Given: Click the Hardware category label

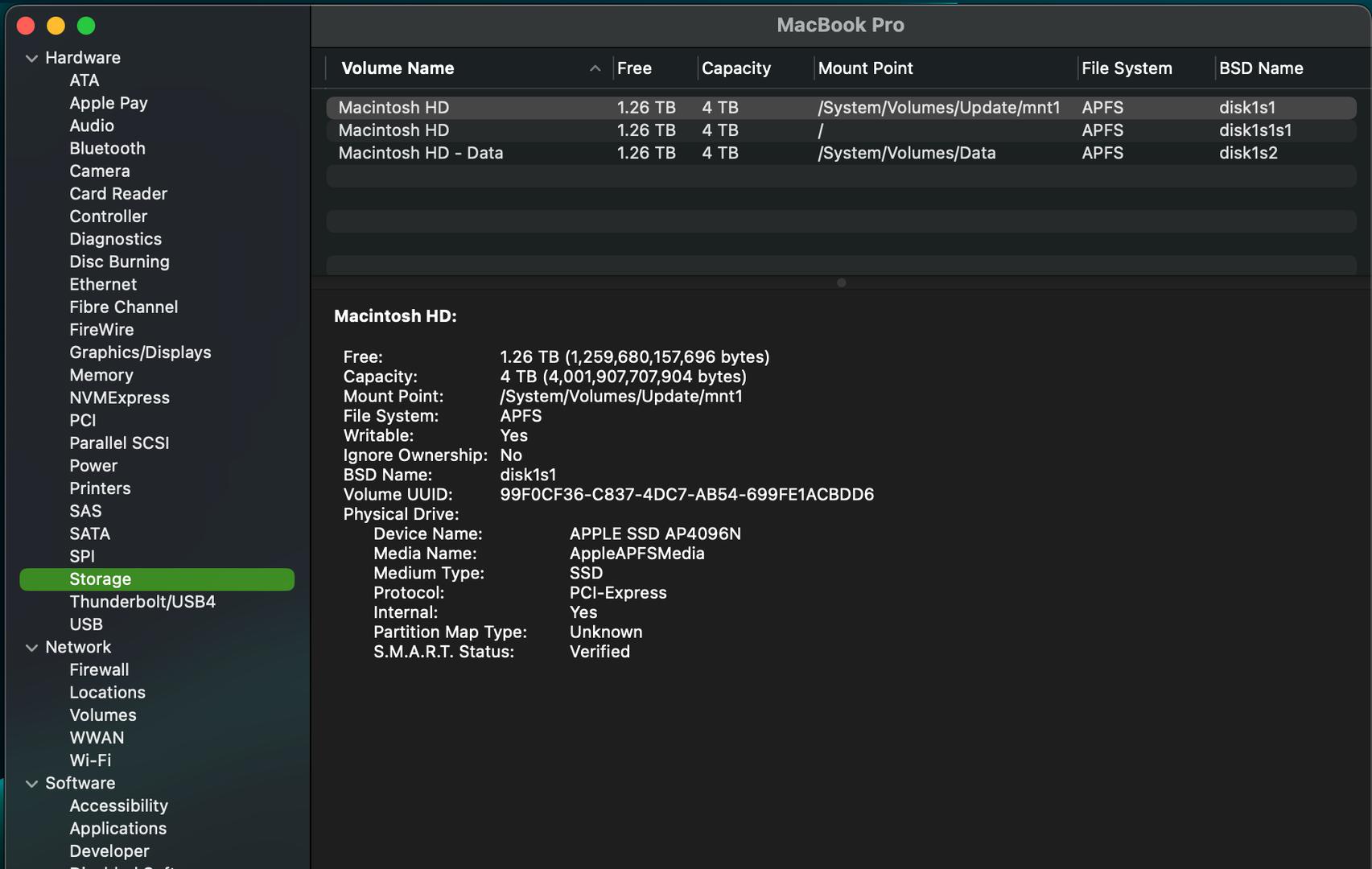Looking at the screenshot, I should (x=83, y=58).
